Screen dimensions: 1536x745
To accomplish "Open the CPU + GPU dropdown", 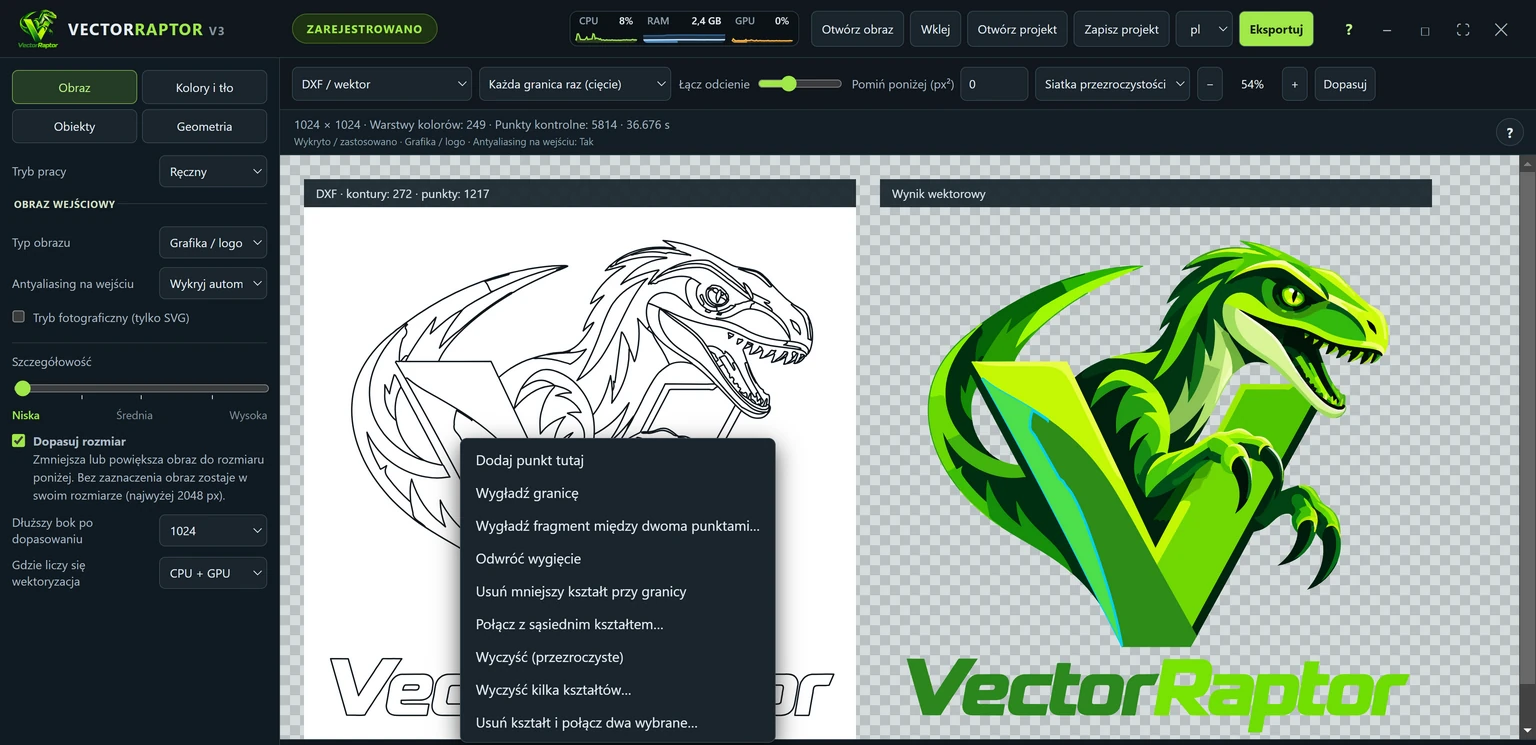I will (213, 573).
